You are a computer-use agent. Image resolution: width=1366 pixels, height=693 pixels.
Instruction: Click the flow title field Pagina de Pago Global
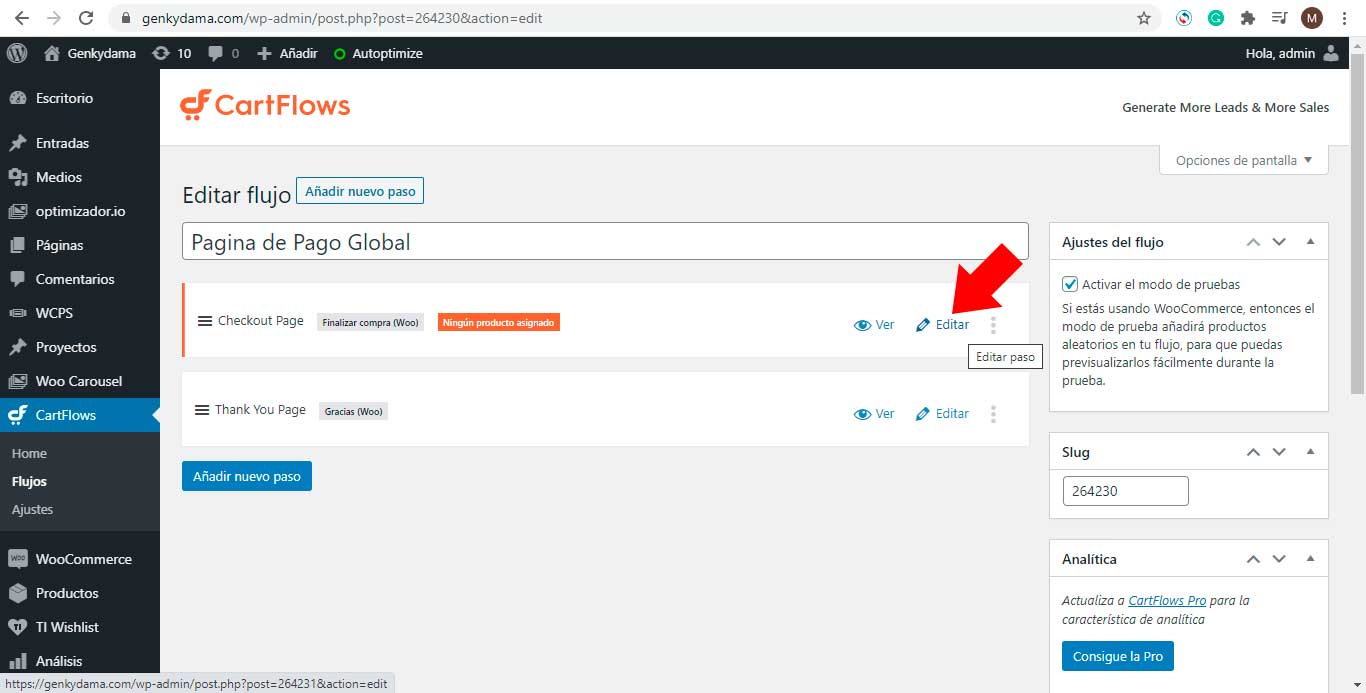pyautogui.click(x=605, y=242)
